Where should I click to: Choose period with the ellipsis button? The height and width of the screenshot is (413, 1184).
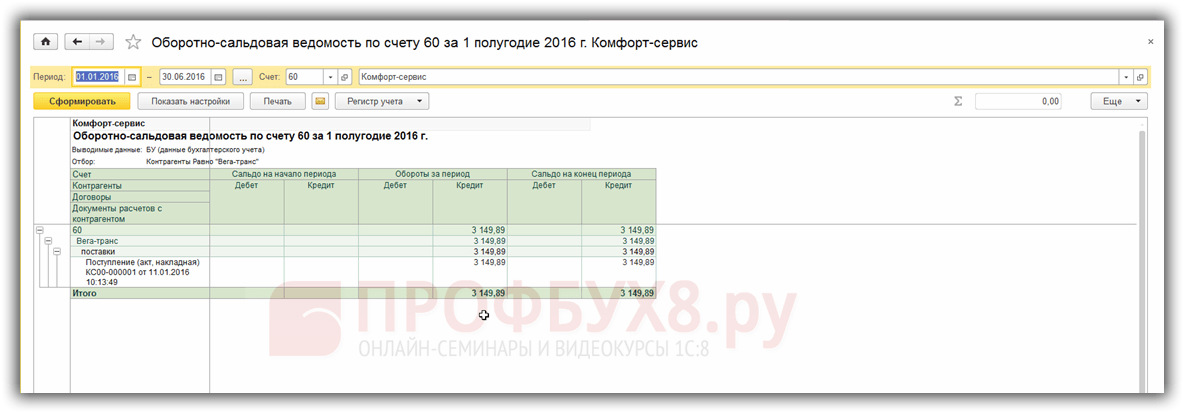tap(242, 77)
